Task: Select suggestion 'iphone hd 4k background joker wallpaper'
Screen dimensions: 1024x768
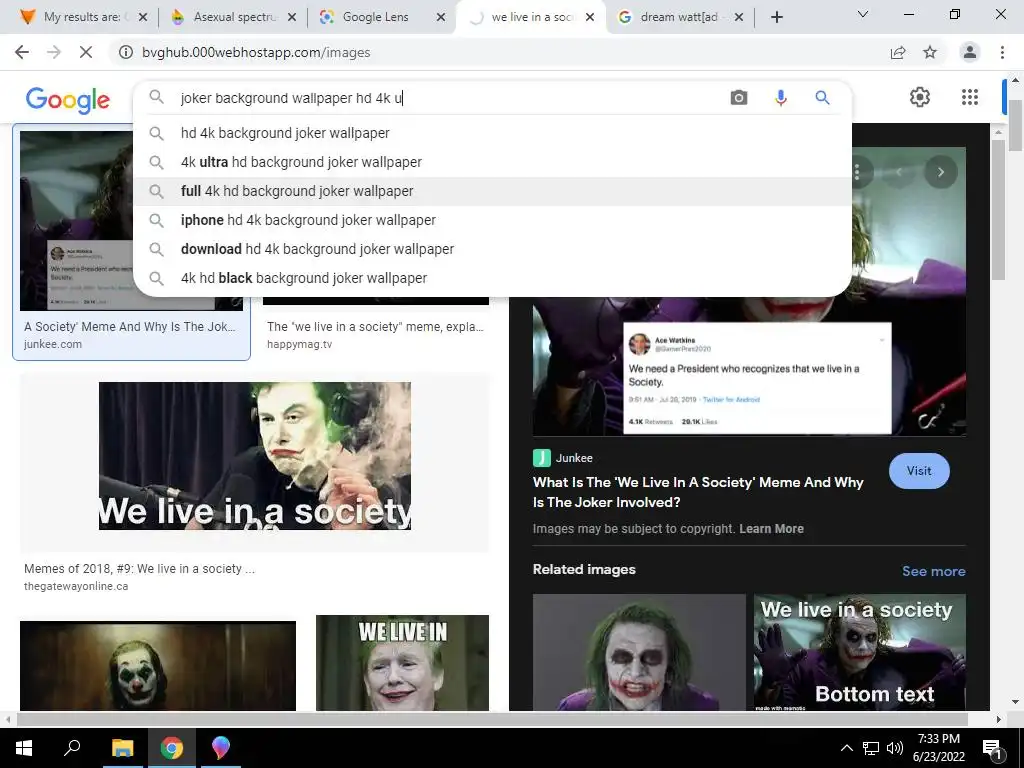Action: click(x=492, y=220)
